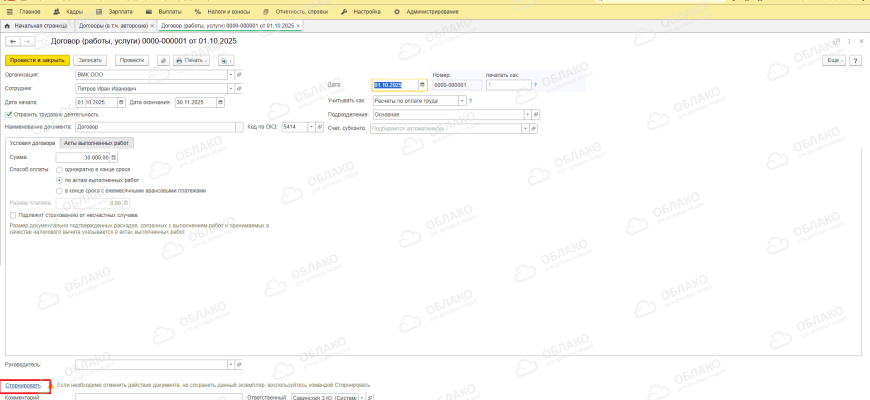This screenshot has width=870, height=400.
Task: Click the paperclip attachments icon
Action: tap(164, 60)
